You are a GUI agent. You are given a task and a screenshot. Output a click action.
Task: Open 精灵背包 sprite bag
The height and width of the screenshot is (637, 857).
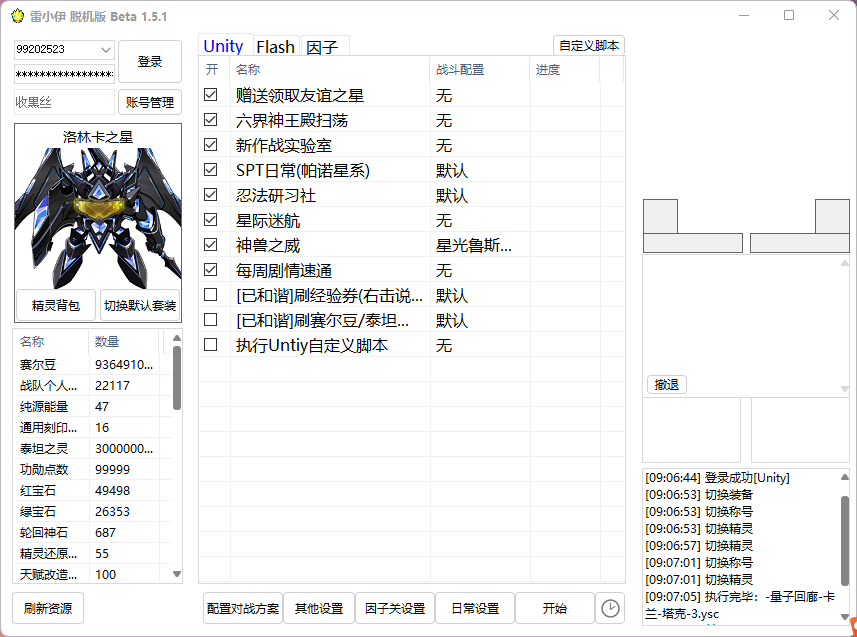pyautogui.click(x=56, y=305)
